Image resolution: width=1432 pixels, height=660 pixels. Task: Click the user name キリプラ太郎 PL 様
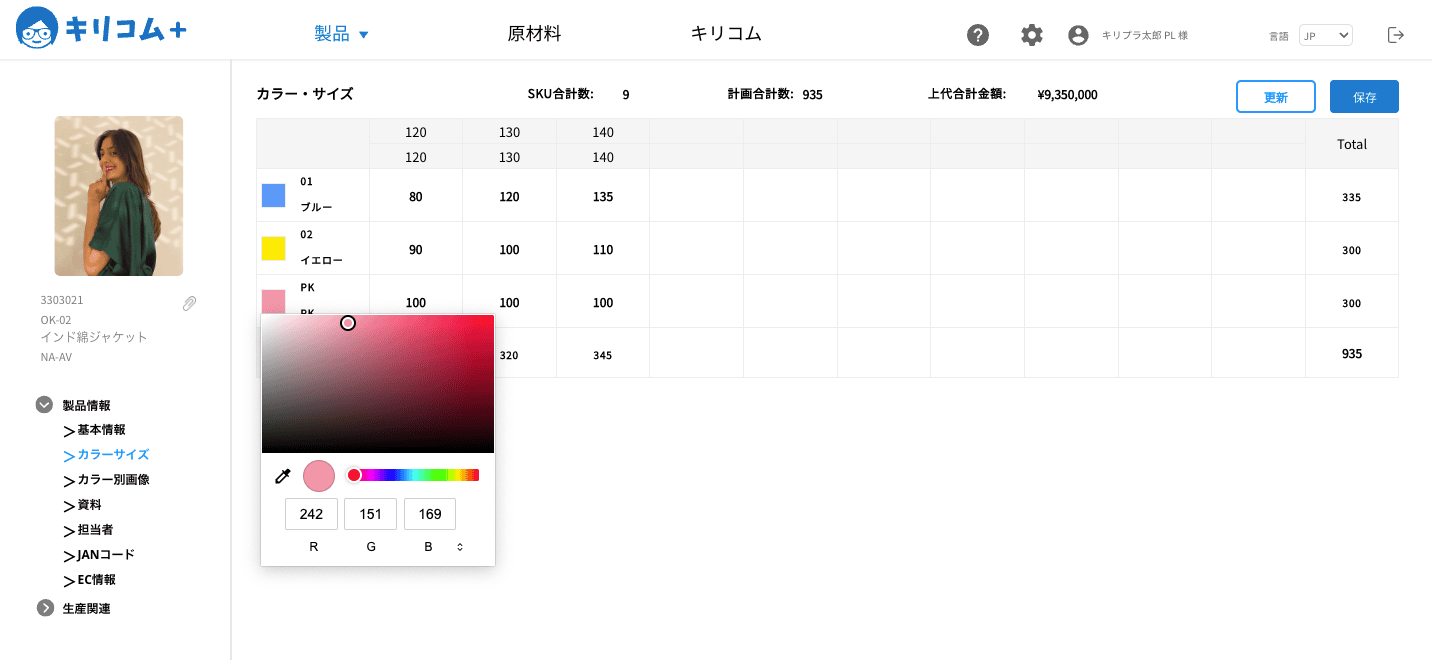[x=1145, y=35]
